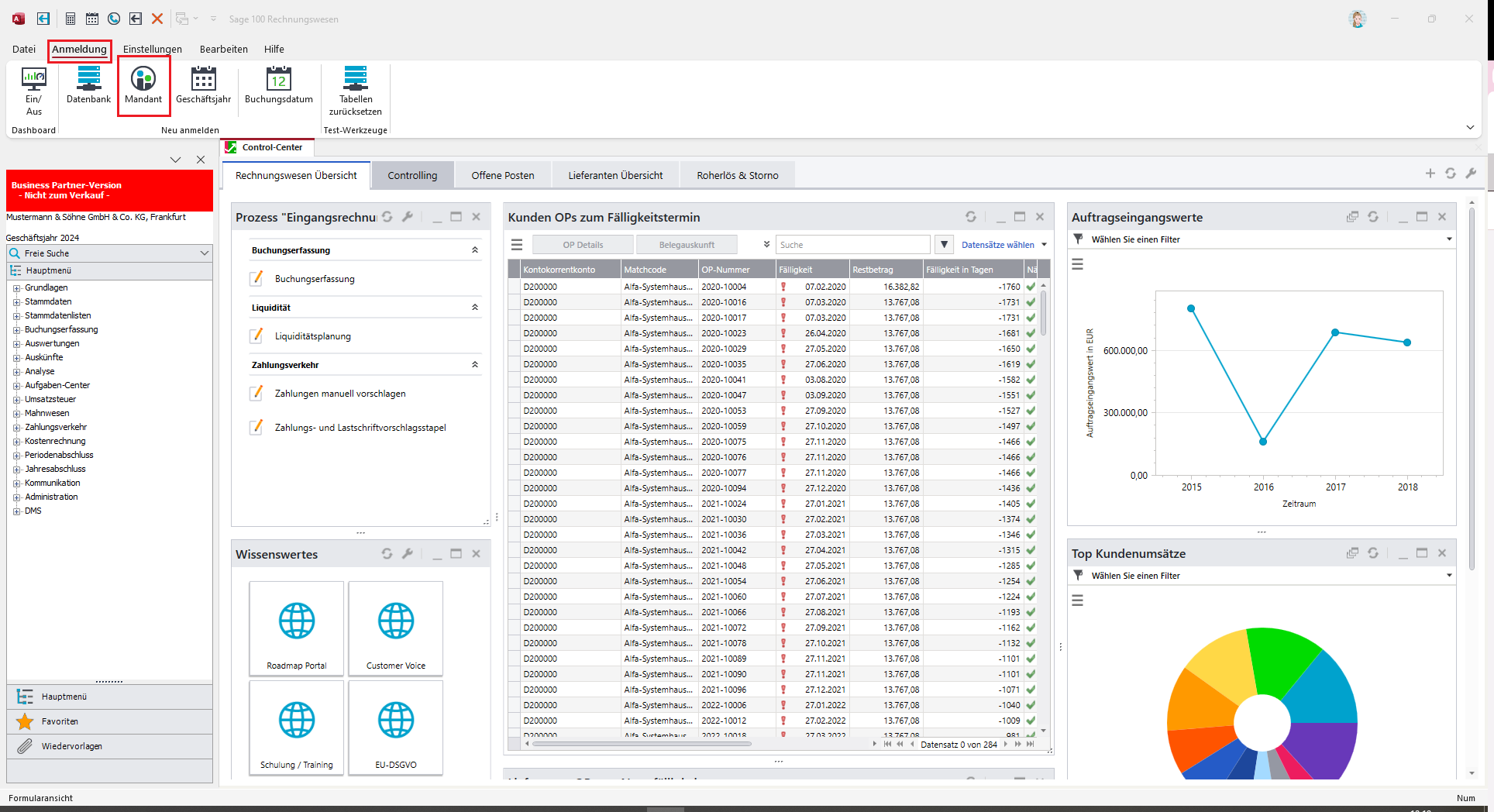Screen dimensions: 1494x812
Task: Select row checkbox for OP-Nummer 2020-10004
Action: click(515, 287)
